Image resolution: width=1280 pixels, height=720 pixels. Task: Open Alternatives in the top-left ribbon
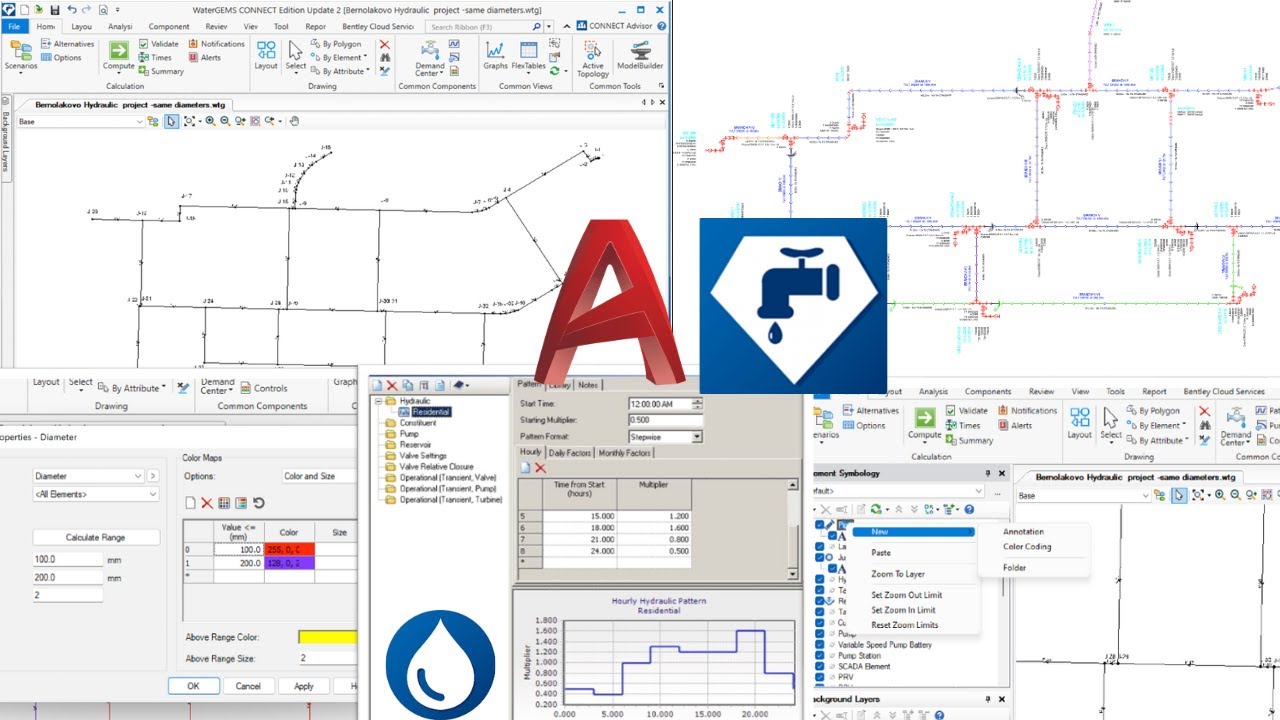pyautogui.click(x=67, y=44)
